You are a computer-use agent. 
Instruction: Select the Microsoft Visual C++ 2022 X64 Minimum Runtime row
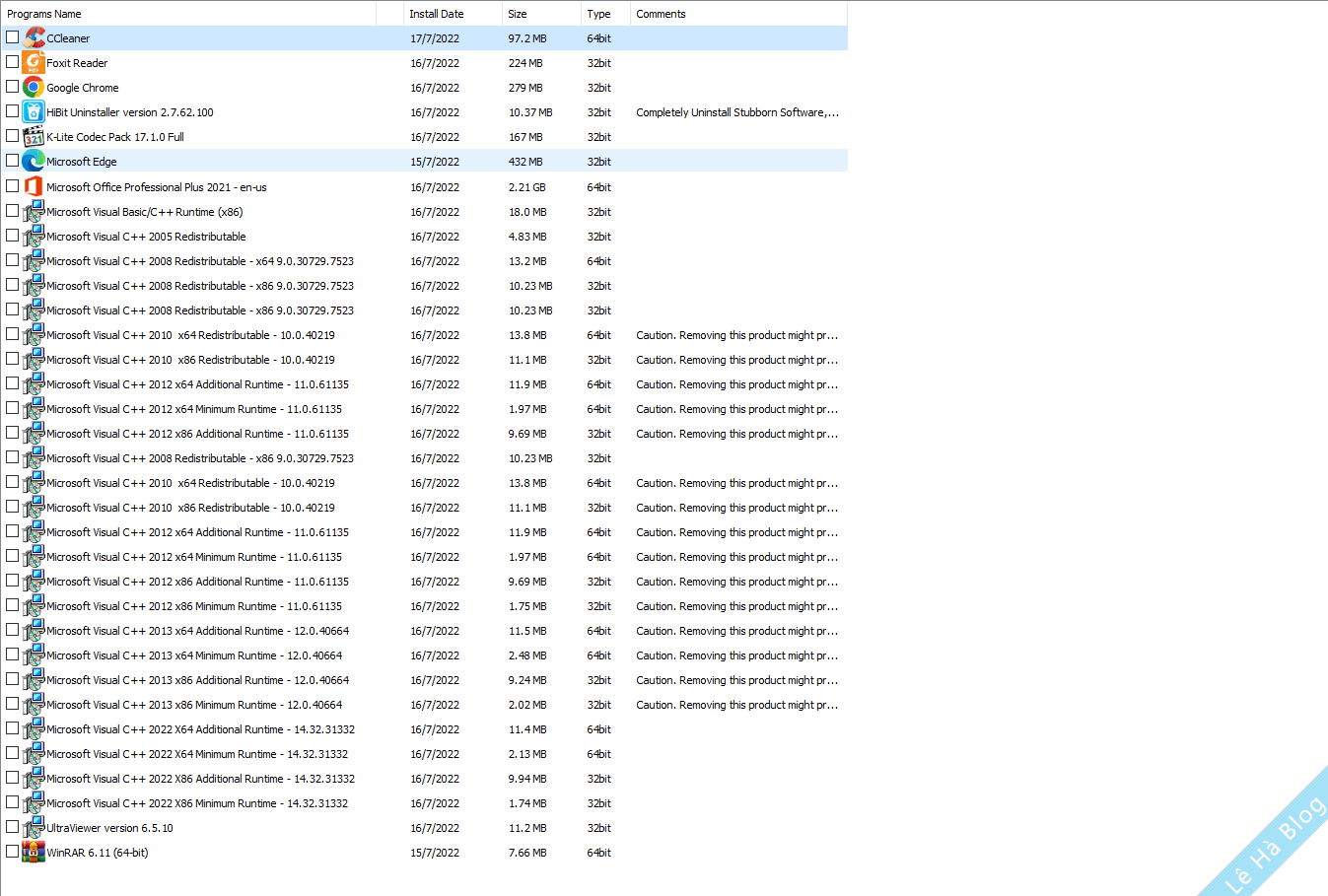(197, 754)
